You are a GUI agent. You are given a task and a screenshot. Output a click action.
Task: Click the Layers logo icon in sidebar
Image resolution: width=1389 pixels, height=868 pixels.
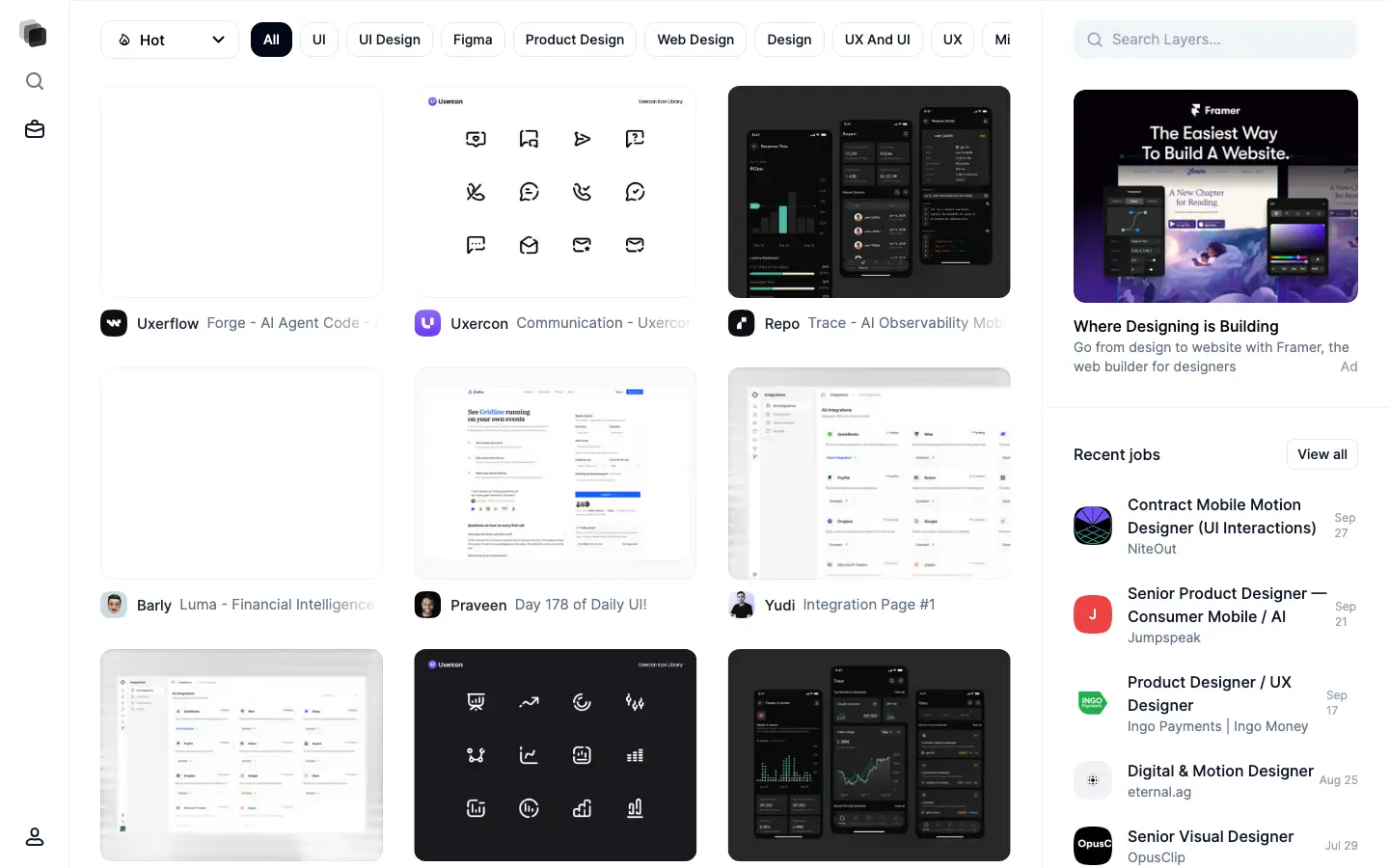point(34,34)
